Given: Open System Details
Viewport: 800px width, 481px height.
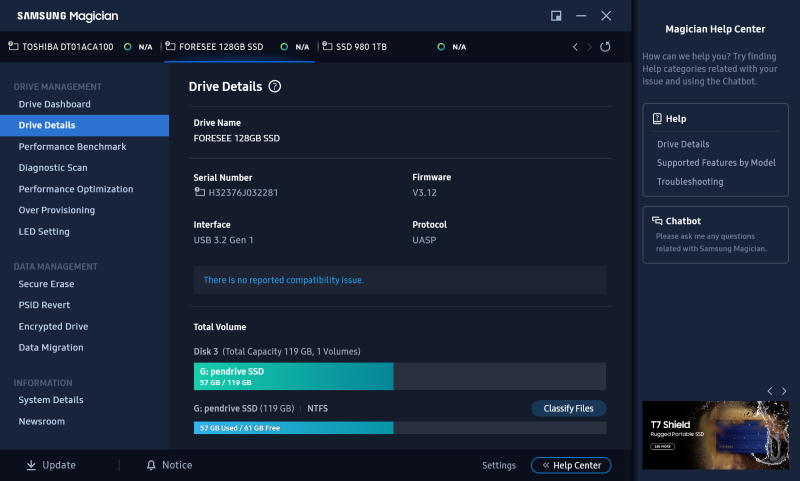Looking at the screenshot, I should (51, 399).
